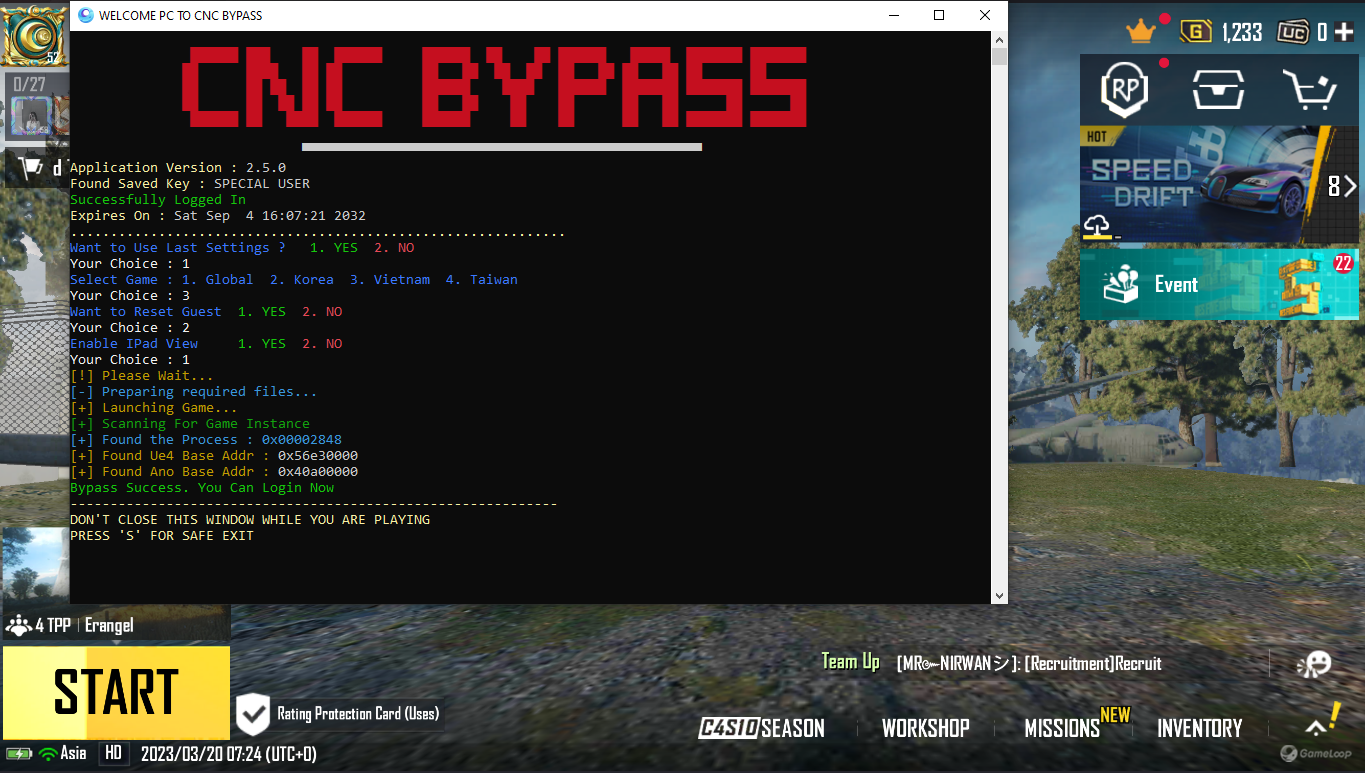Viewport: 1365px width, 773px height.
Task: Open the Missions tab
Action: tap(1062, 728)
